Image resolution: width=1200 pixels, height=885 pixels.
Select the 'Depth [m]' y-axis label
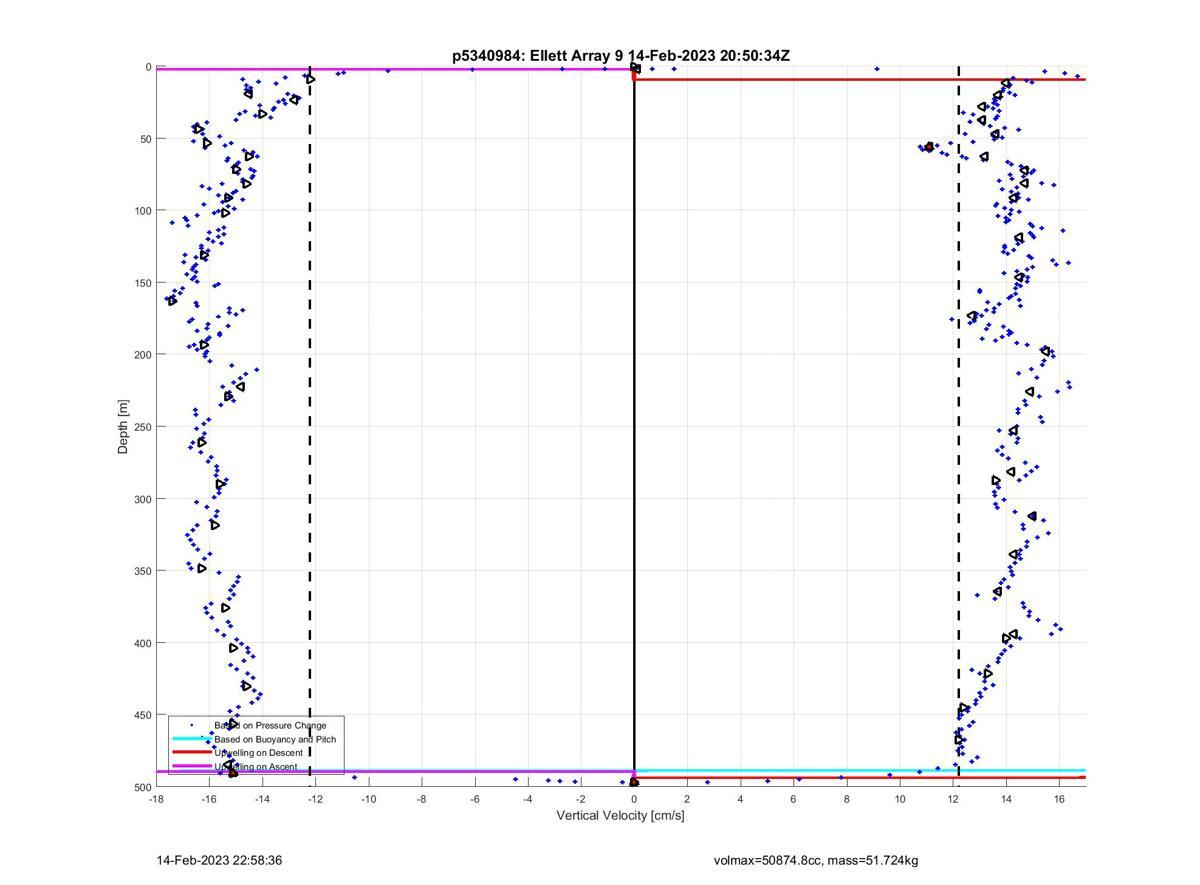point(124,426)
